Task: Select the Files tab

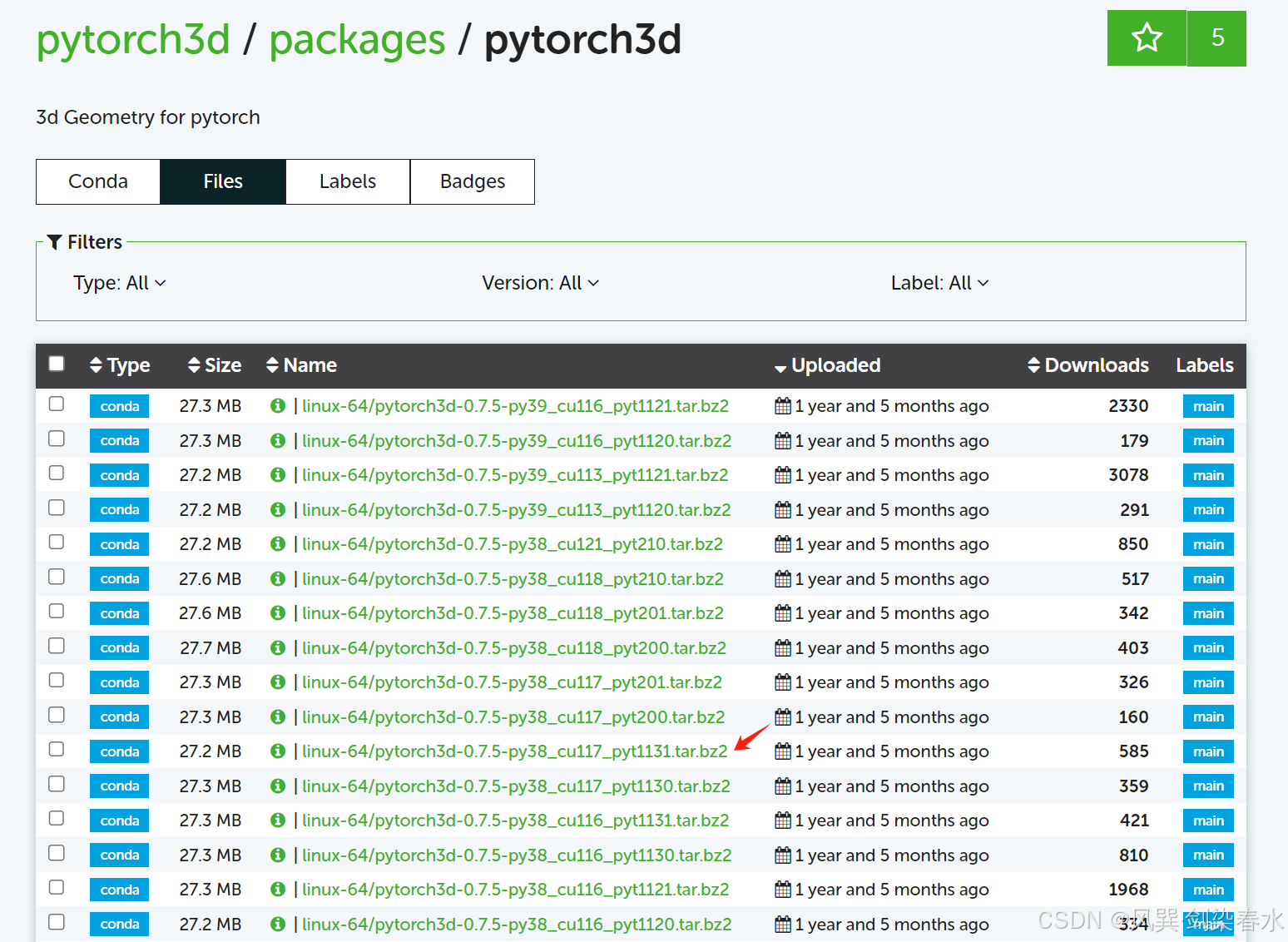Action: (x=223, y=181)
